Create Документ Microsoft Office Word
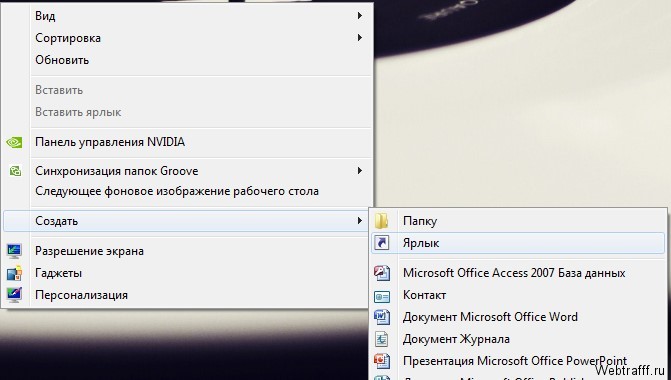Image resolution: width=671 pixels, height=380 pixels. 518,317
